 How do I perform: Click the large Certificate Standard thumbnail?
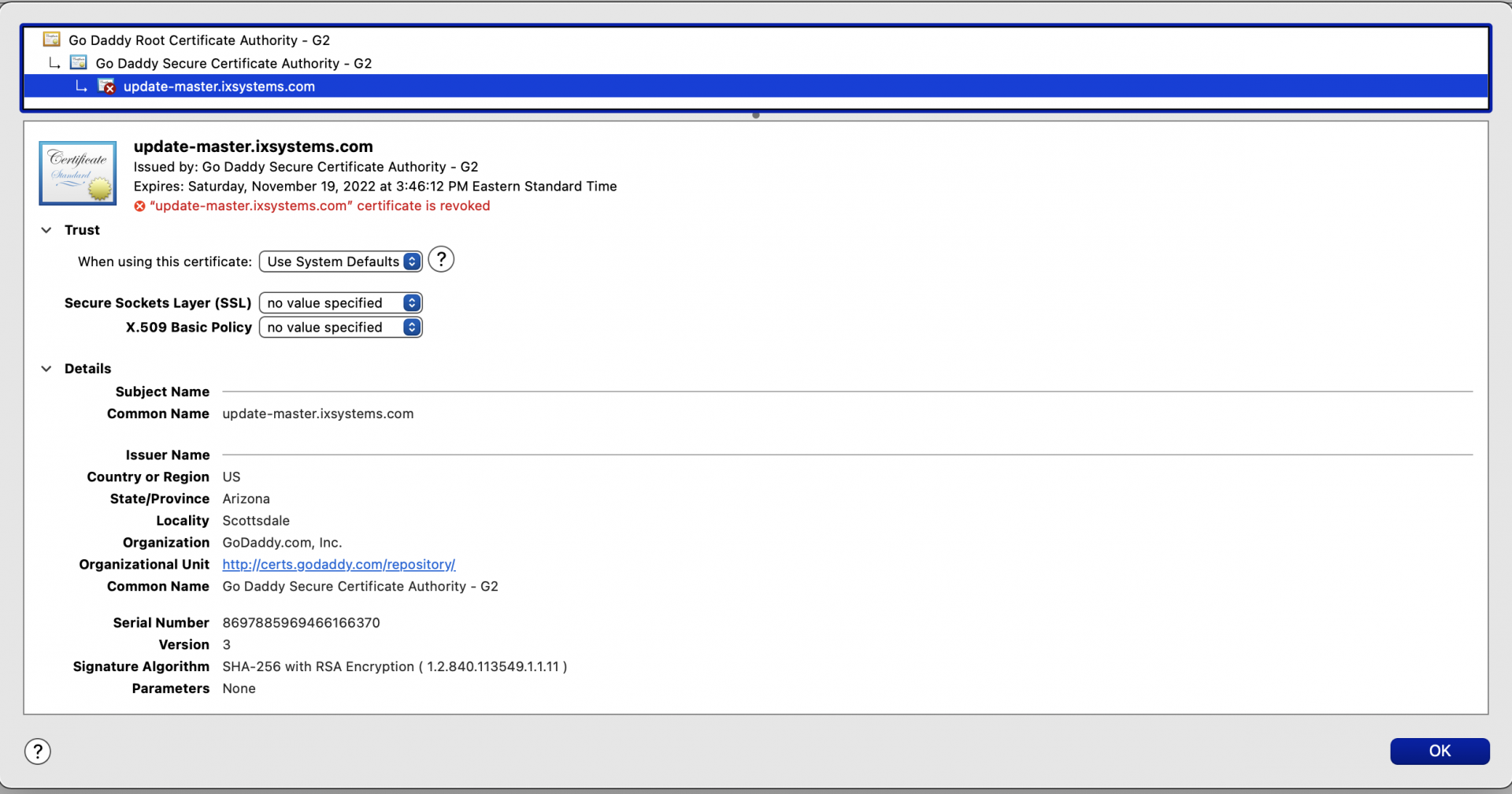(x=78, y=173)
